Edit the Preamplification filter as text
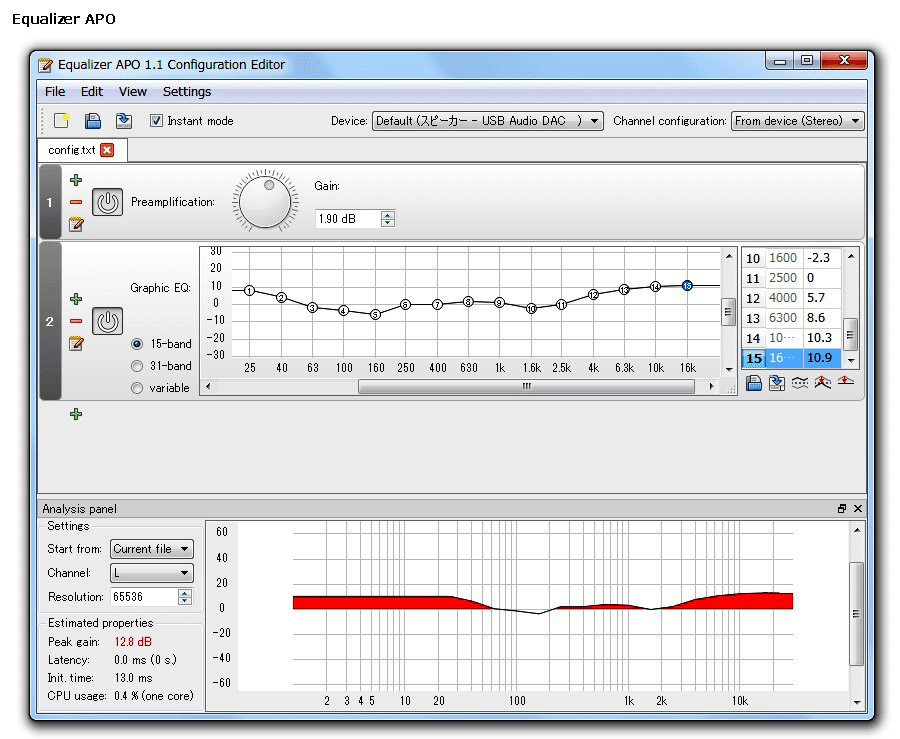Viewport: 900px width, 739px height. tap(76, 224)
